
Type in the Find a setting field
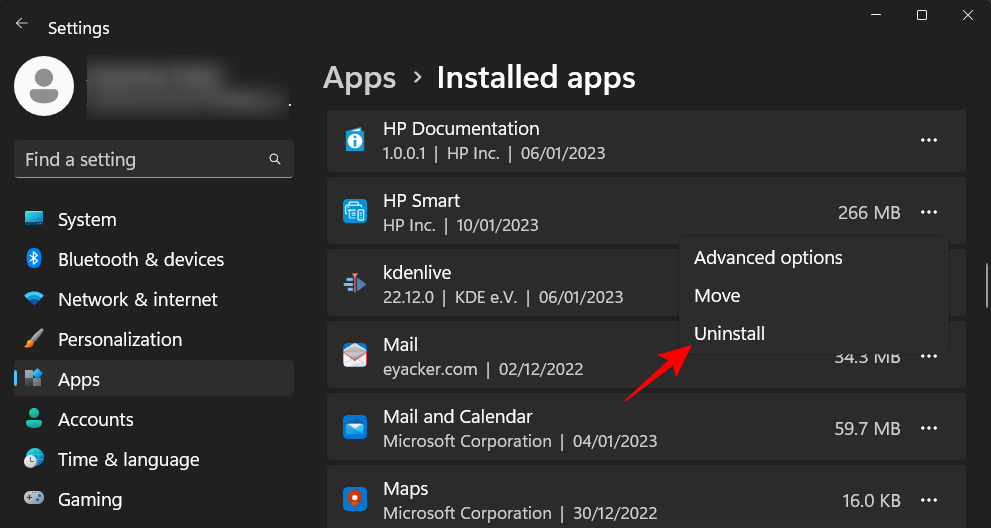140,160
